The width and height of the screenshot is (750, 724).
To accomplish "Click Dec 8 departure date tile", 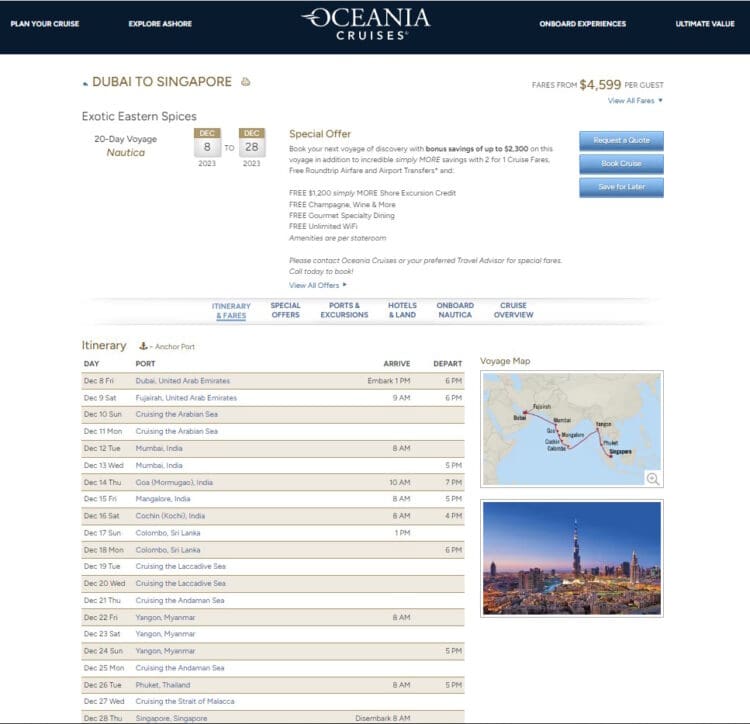I will tap(207, 143).
